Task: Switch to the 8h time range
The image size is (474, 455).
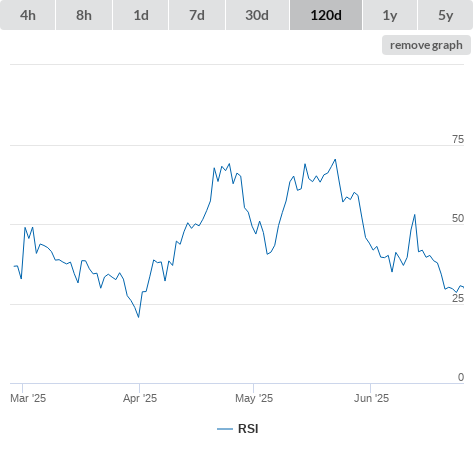Action: (x=84, y=15)
